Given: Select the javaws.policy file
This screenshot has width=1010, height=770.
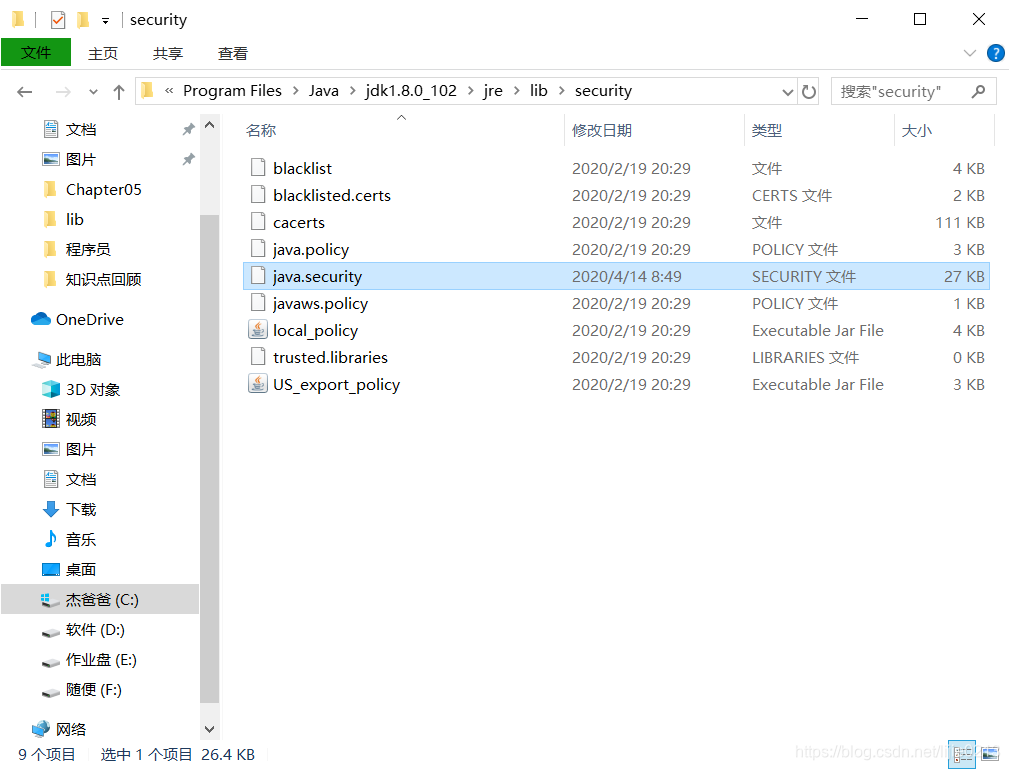Looking at the screenshot, I should click(x=320, y=303).
